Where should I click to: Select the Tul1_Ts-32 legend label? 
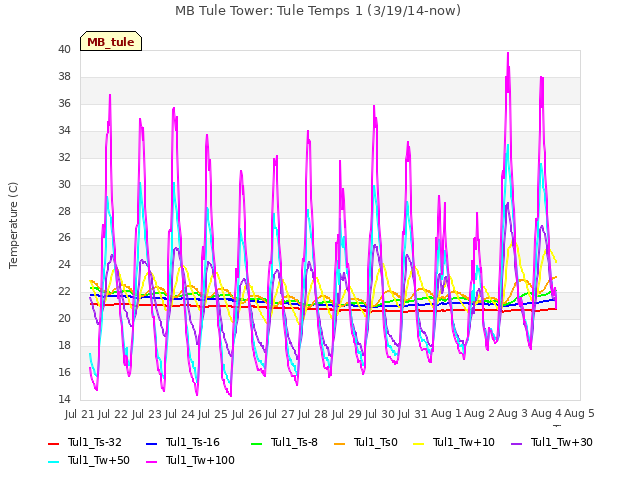[95, 442]
